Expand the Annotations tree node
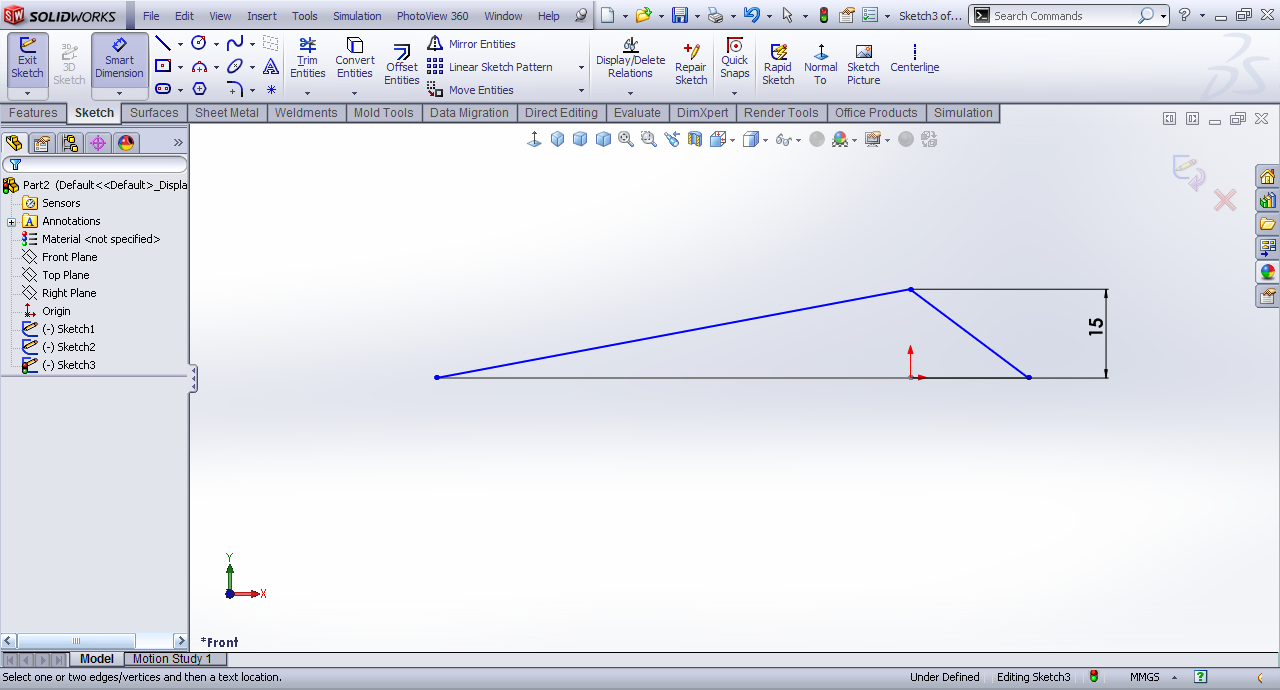 point(11,222)
